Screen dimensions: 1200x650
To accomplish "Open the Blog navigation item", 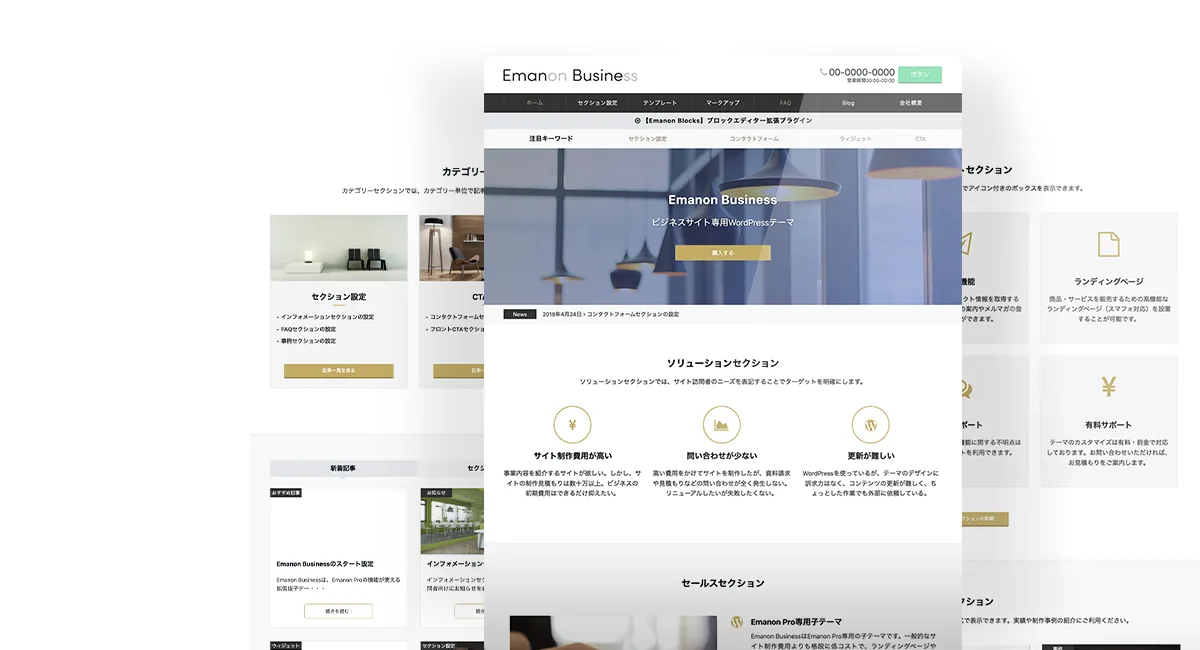I will pyautogui.click(x=848, y=103).
